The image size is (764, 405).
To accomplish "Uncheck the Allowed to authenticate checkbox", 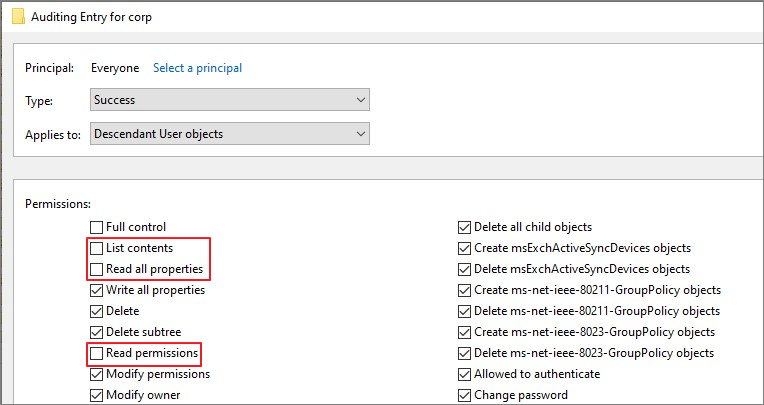I will 464,374.
